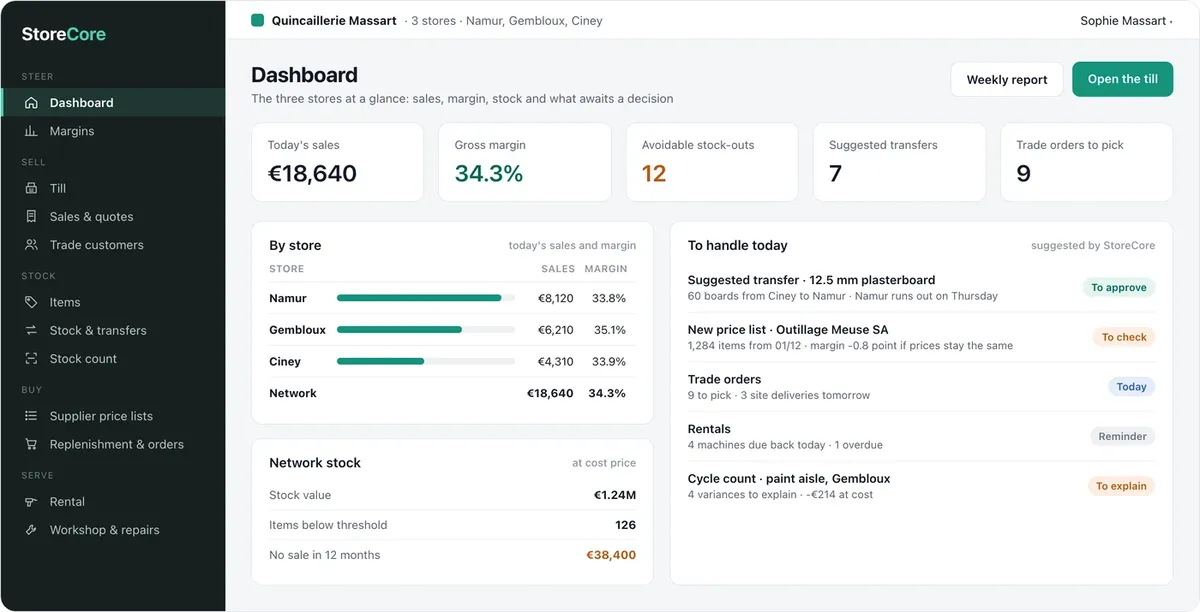Click the Weekly report button
The width and height of the screenshot is (1200, 612).
[x=1007, y=79]
